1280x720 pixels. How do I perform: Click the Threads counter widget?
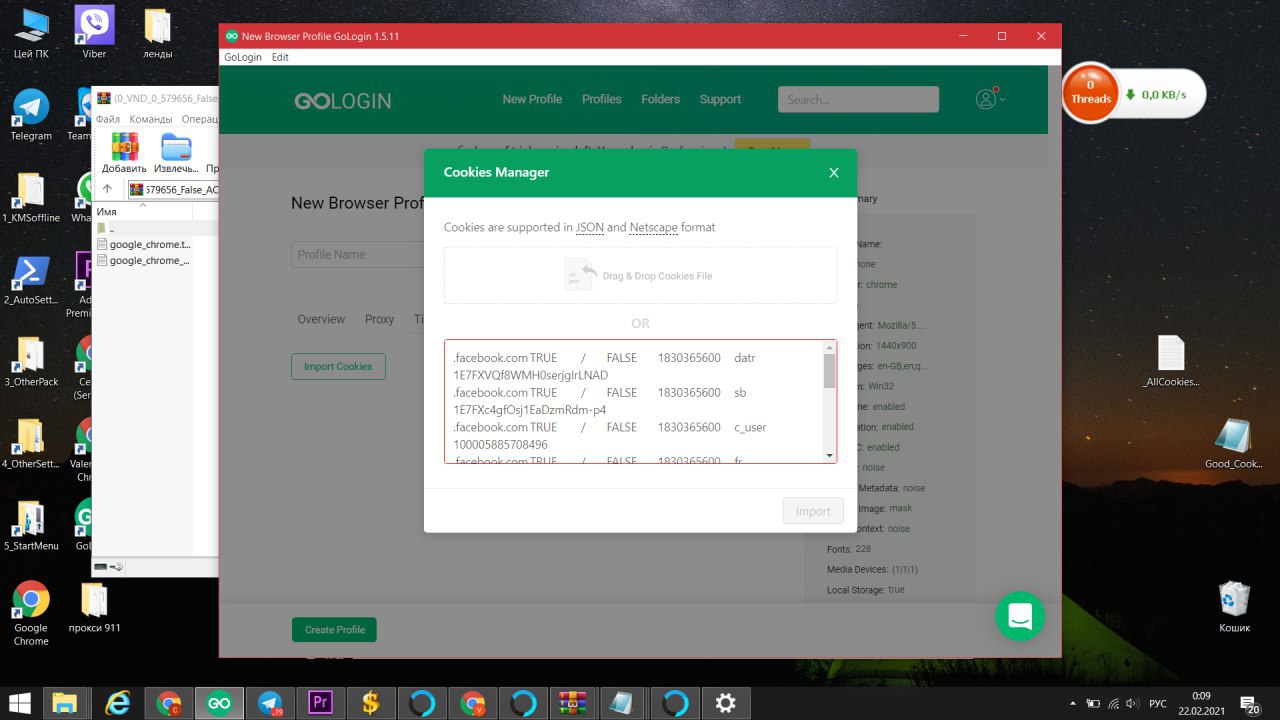(1090, 93)
